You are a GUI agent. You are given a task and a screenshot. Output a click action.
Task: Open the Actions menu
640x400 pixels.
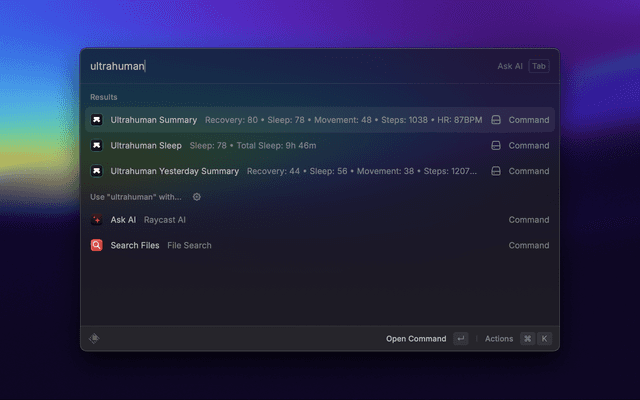pyautogui.click(x=498, y=339)
